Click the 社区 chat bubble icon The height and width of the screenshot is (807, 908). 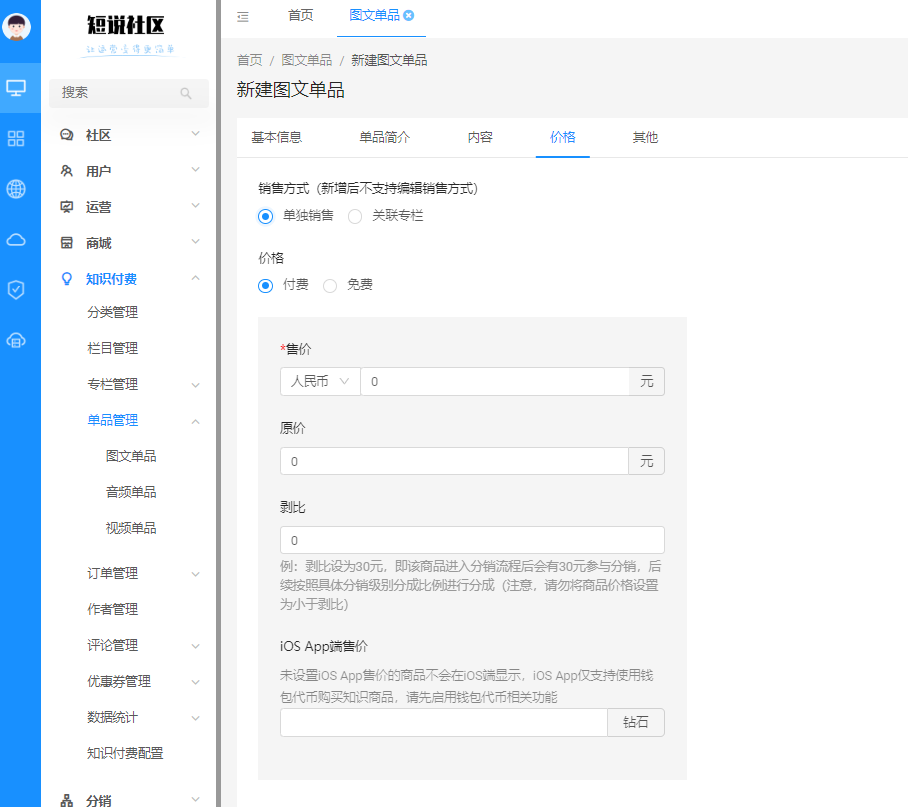(67, 135)
